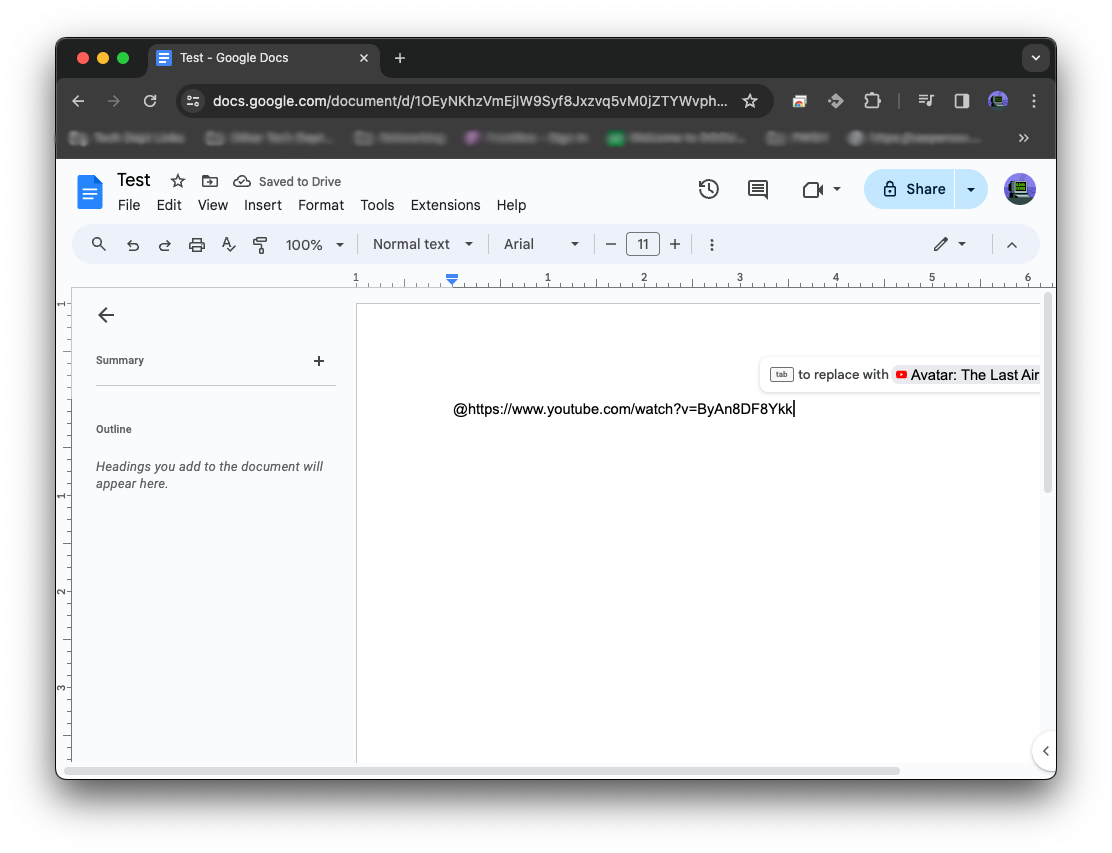Click the Undo arrow icon
The image size is (1112, 853).
point(132,244)
